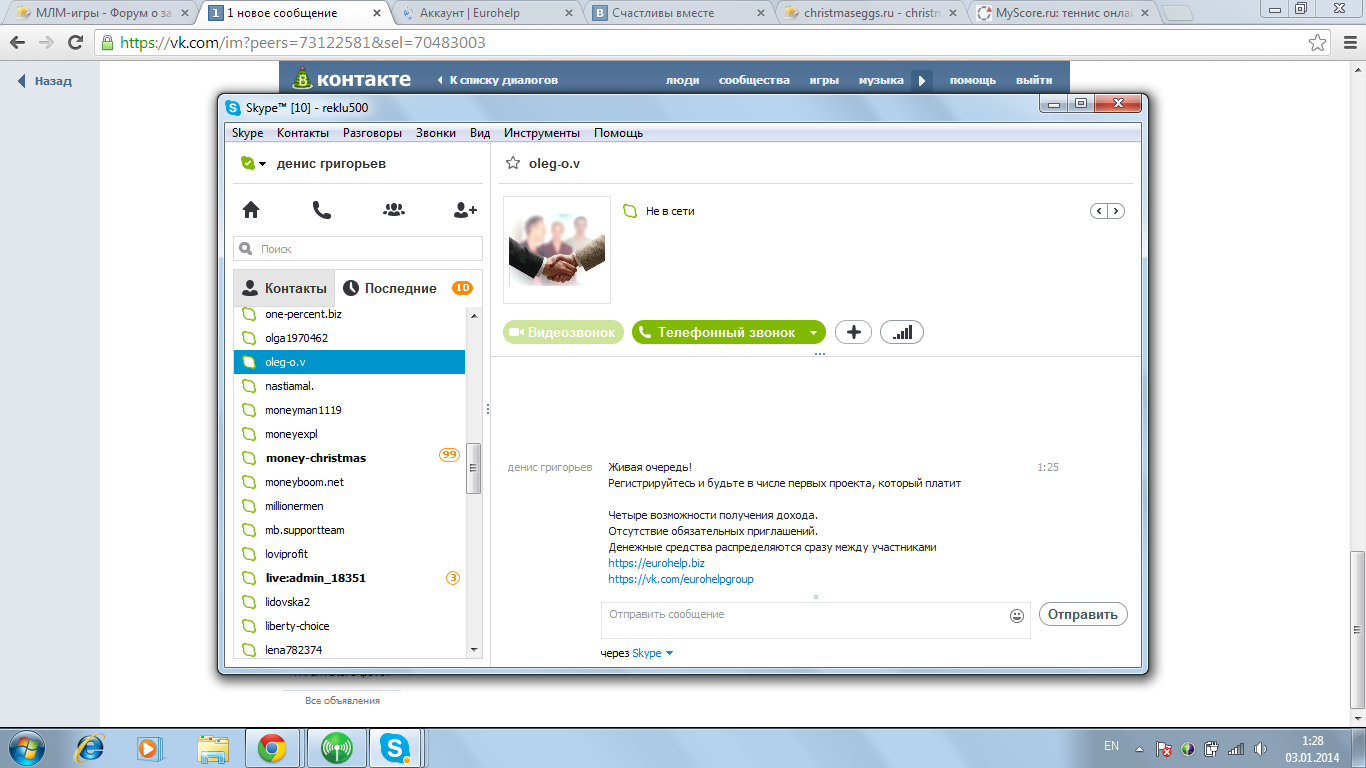Open Skype Home view icon
This screenshot has height=768, width=1366.
251,210
